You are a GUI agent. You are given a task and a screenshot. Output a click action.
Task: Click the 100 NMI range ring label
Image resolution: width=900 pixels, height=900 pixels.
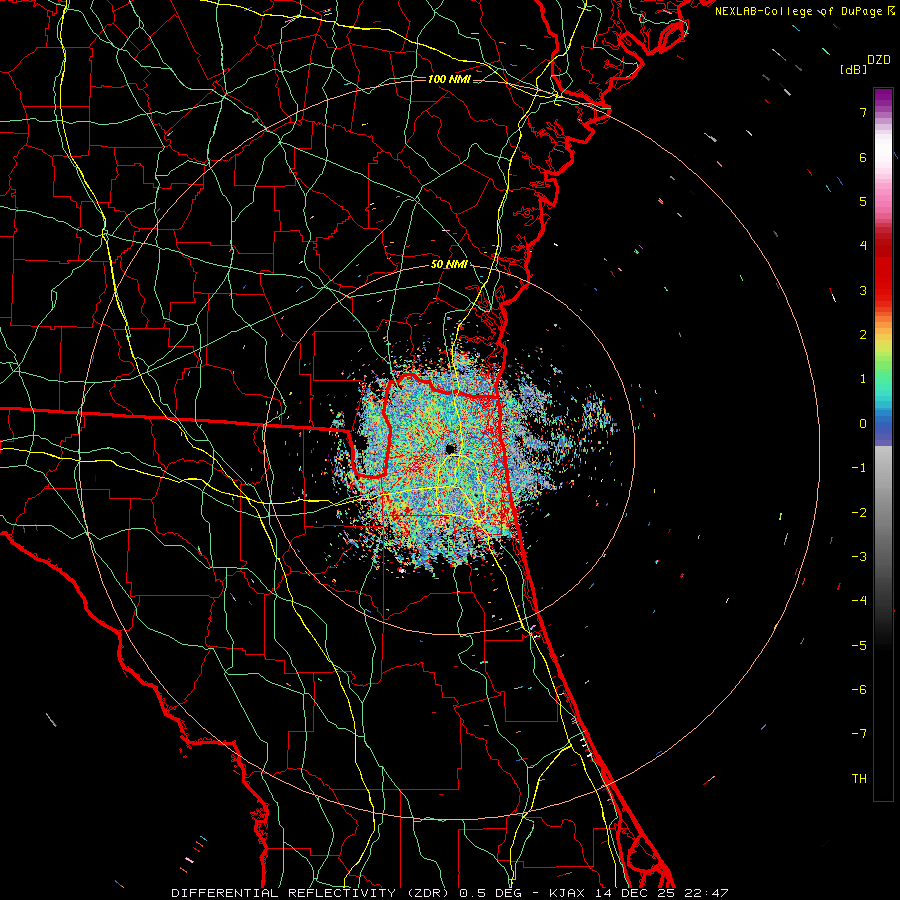[449, 79]
